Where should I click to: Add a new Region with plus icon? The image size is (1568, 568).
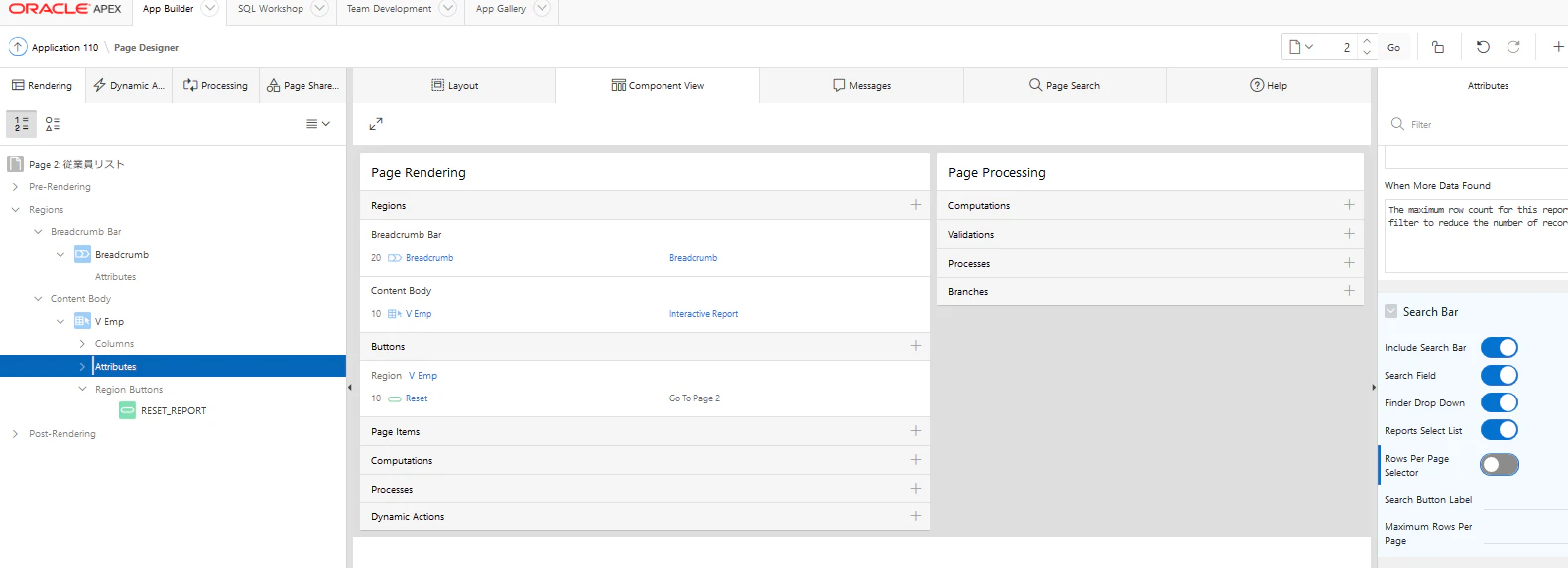click(915, 205)
